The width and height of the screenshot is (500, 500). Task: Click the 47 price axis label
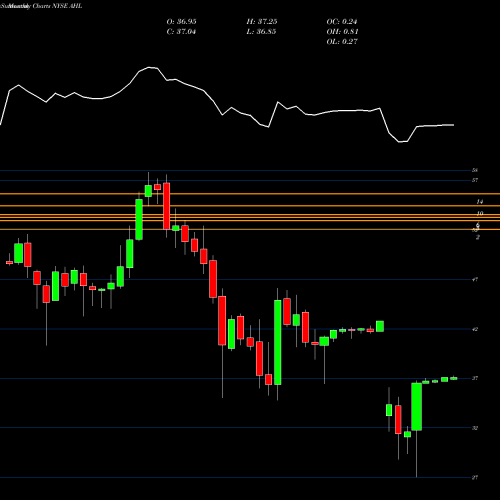click(475, 279)
